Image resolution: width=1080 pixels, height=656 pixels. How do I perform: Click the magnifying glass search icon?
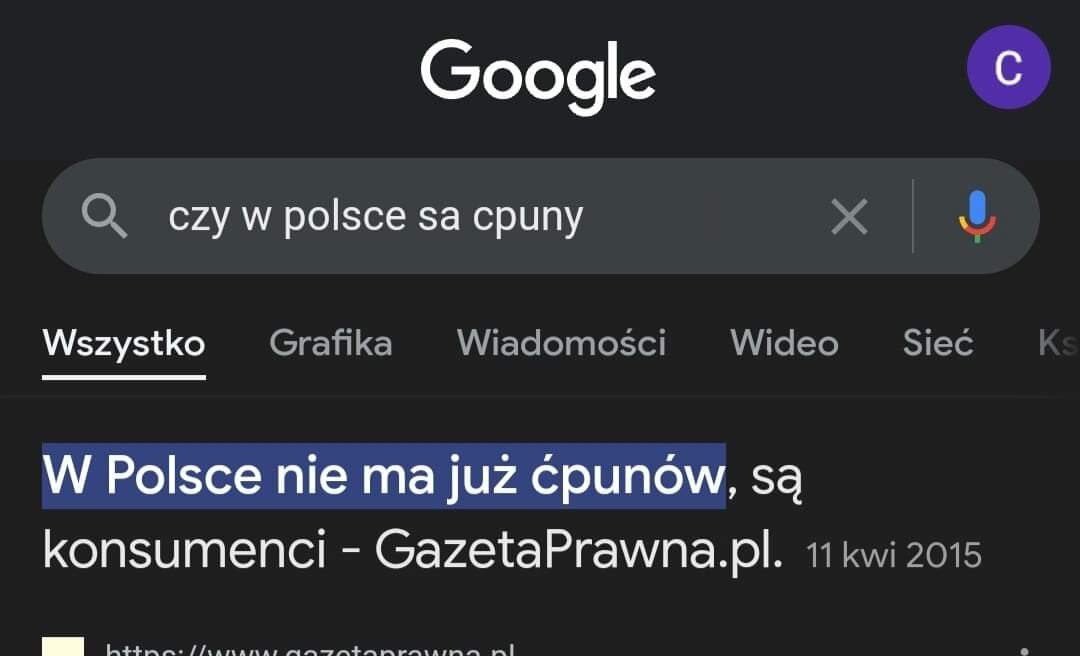104,216
